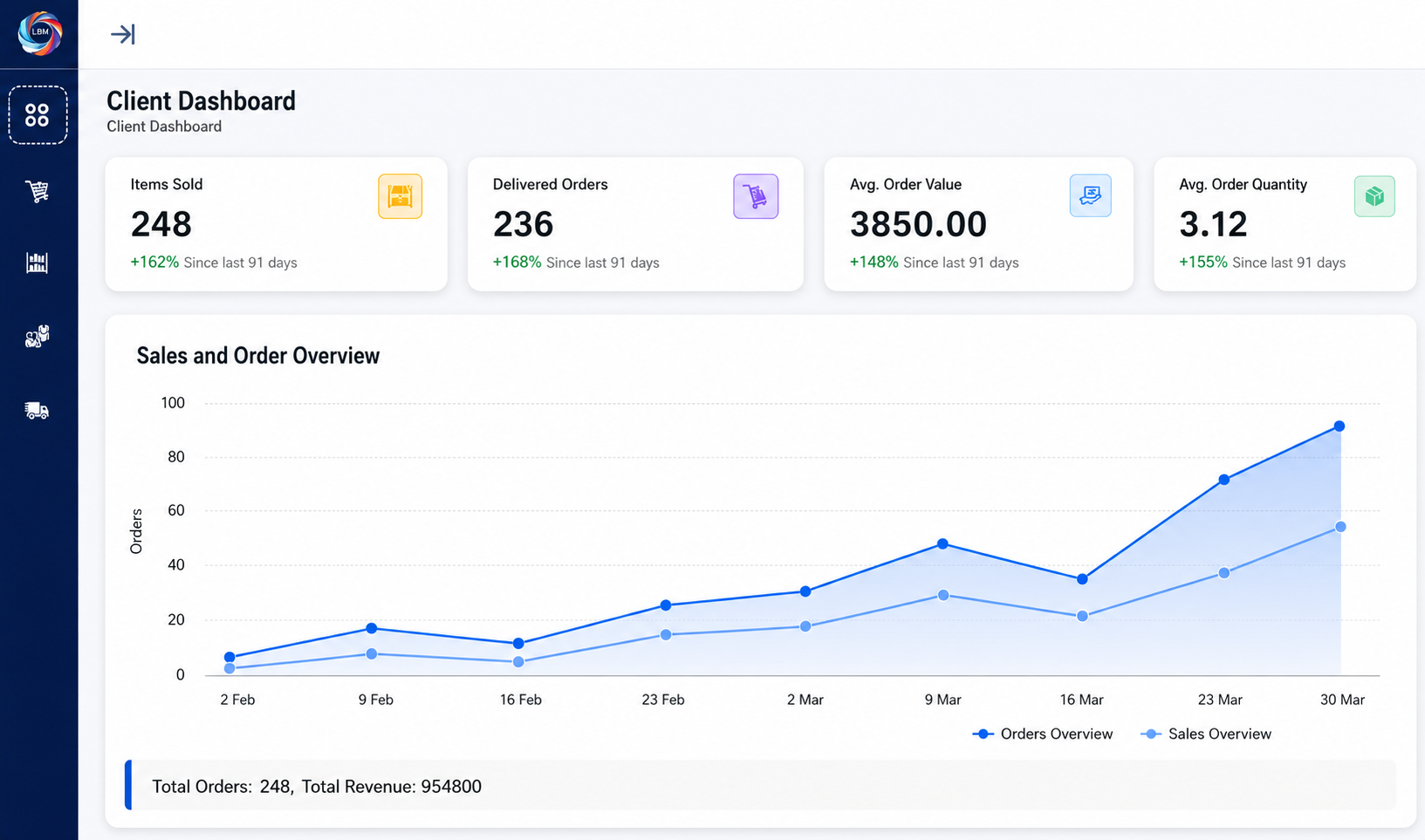Toggle the Orders Overview legend entry
The height and width of the screenshot is (840, 1425).
pyautogui.click(x=1043, y=734)
